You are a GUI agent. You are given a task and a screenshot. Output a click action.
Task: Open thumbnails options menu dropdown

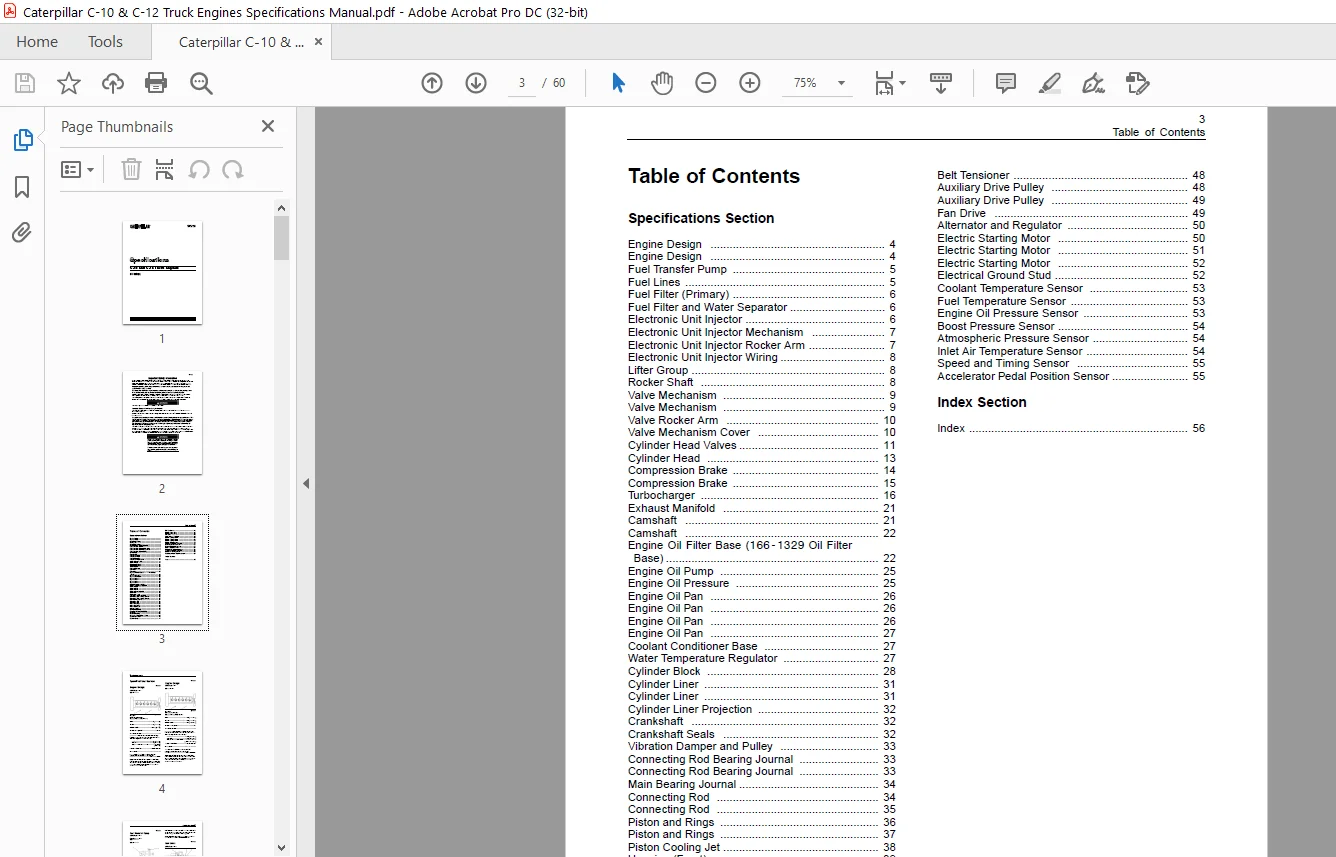click(x=78, y=169)
